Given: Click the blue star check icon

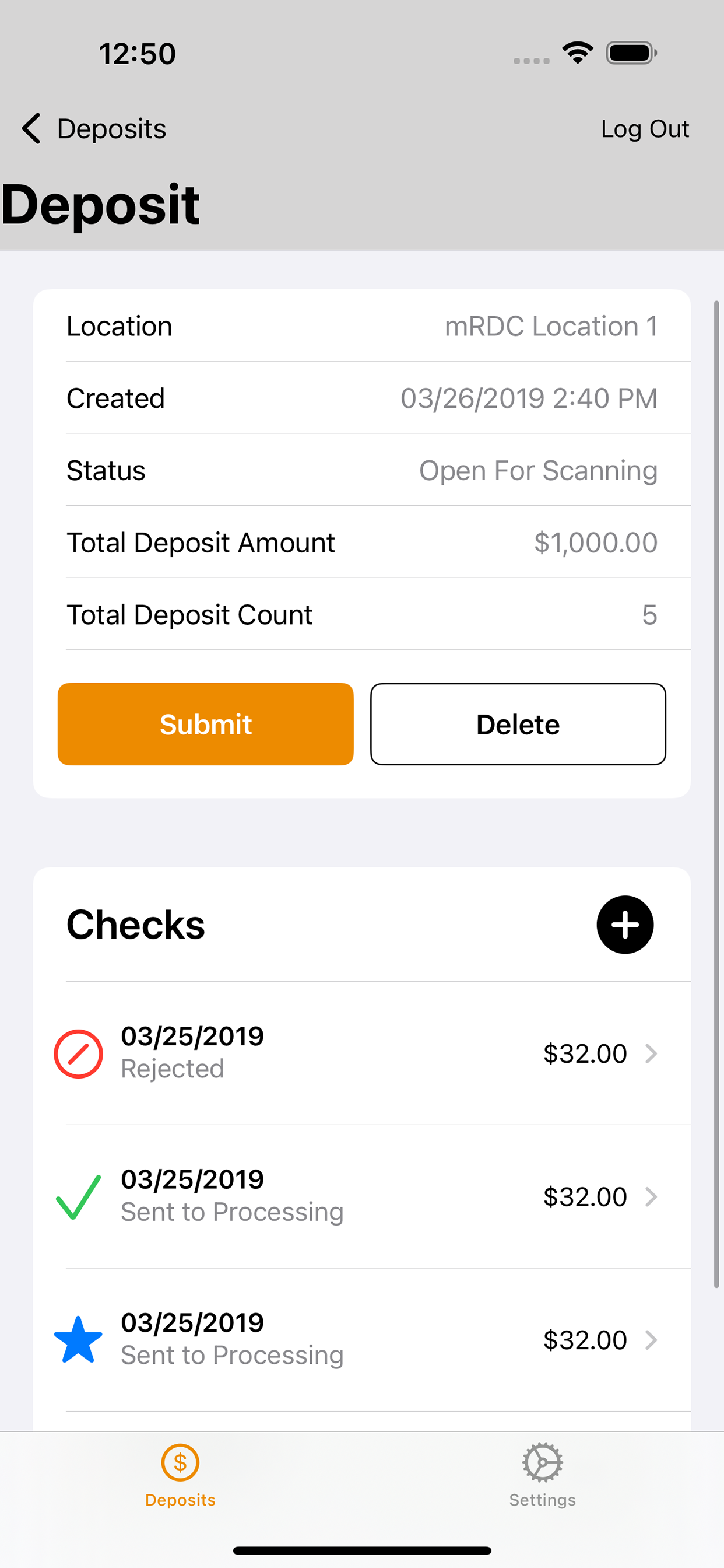Looking at the screenshot, I should click(x=79, y=1340).
